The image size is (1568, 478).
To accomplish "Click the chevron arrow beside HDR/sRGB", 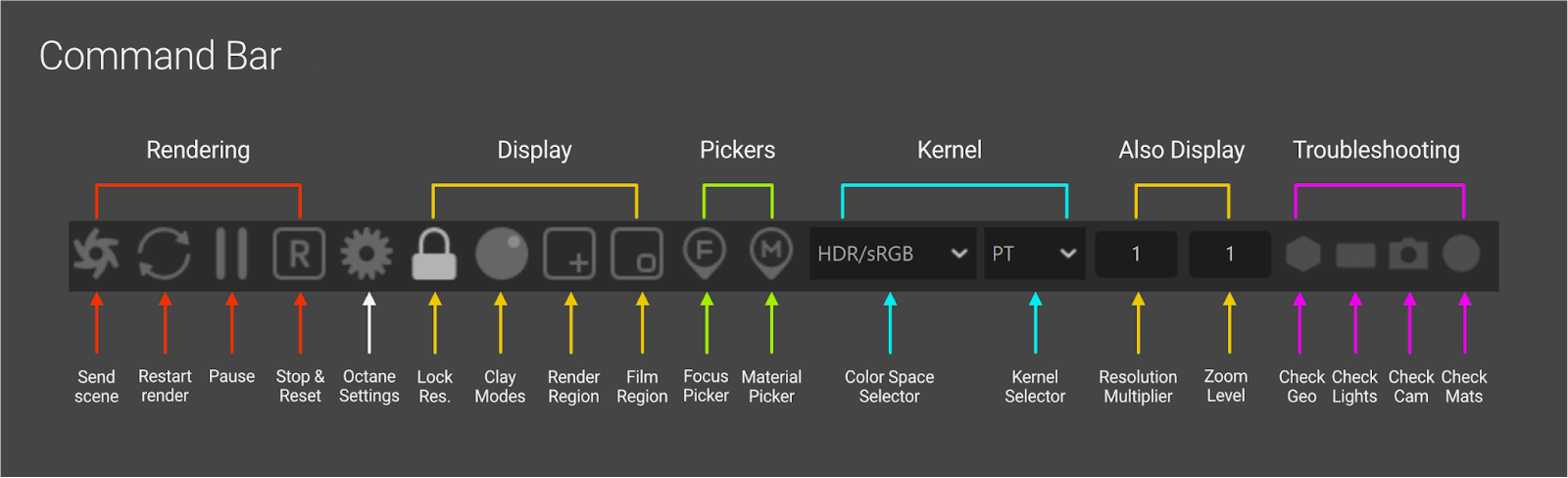I will coord(959,254).
